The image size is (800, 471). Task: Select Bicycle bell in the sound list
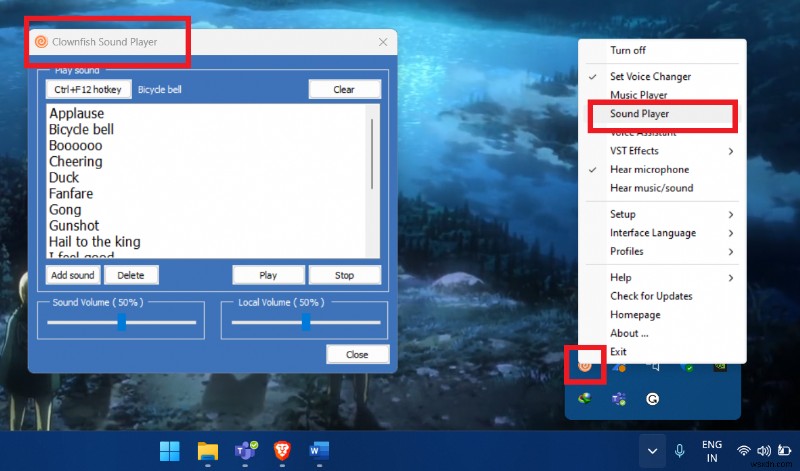[82, 129]
